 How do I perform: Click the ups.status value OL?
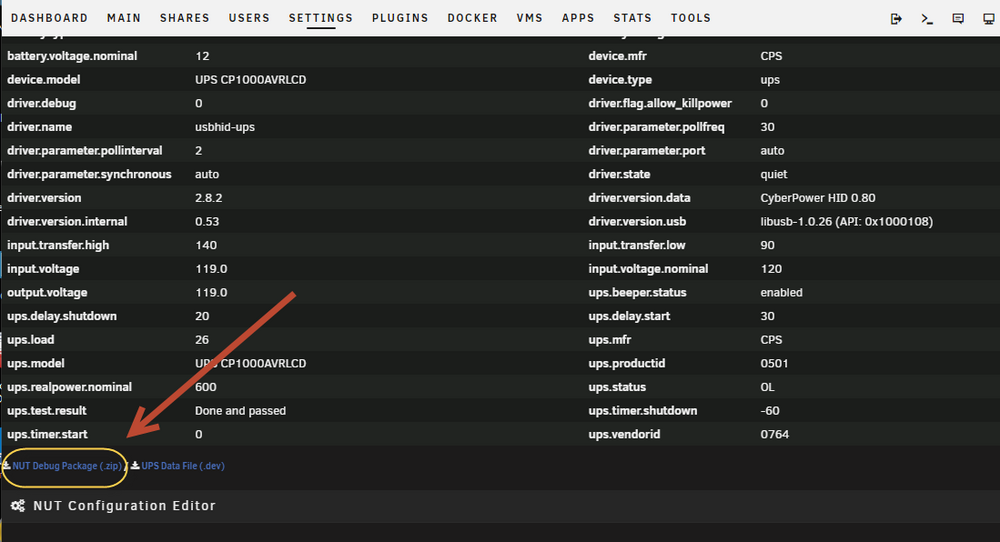767,387
